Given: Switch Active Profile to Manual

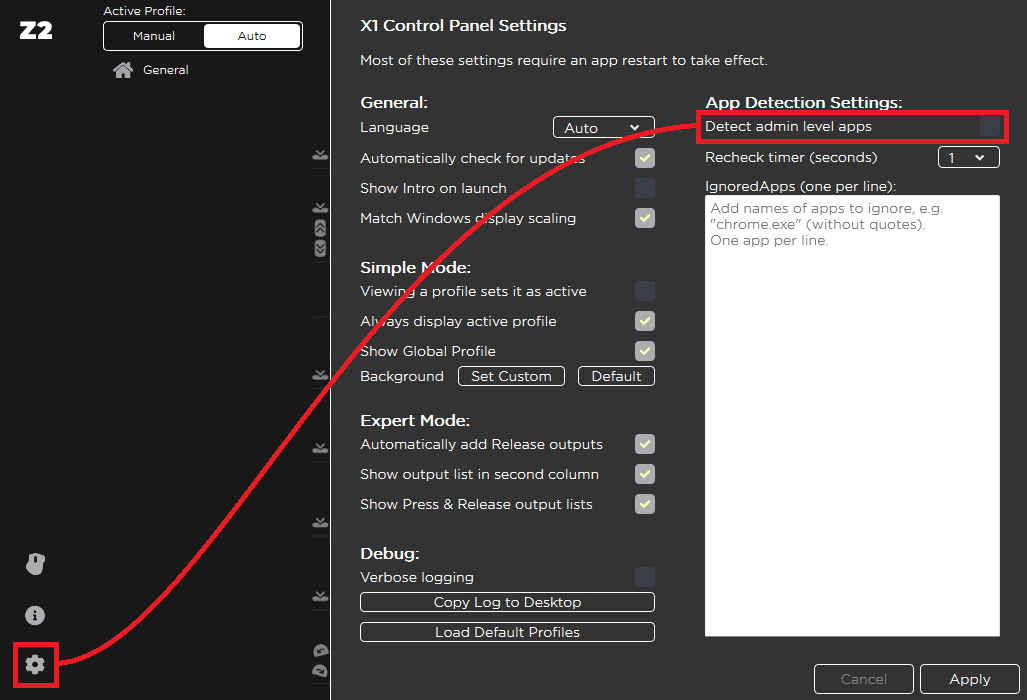Looking at the screenshot, I should point(154,36).
